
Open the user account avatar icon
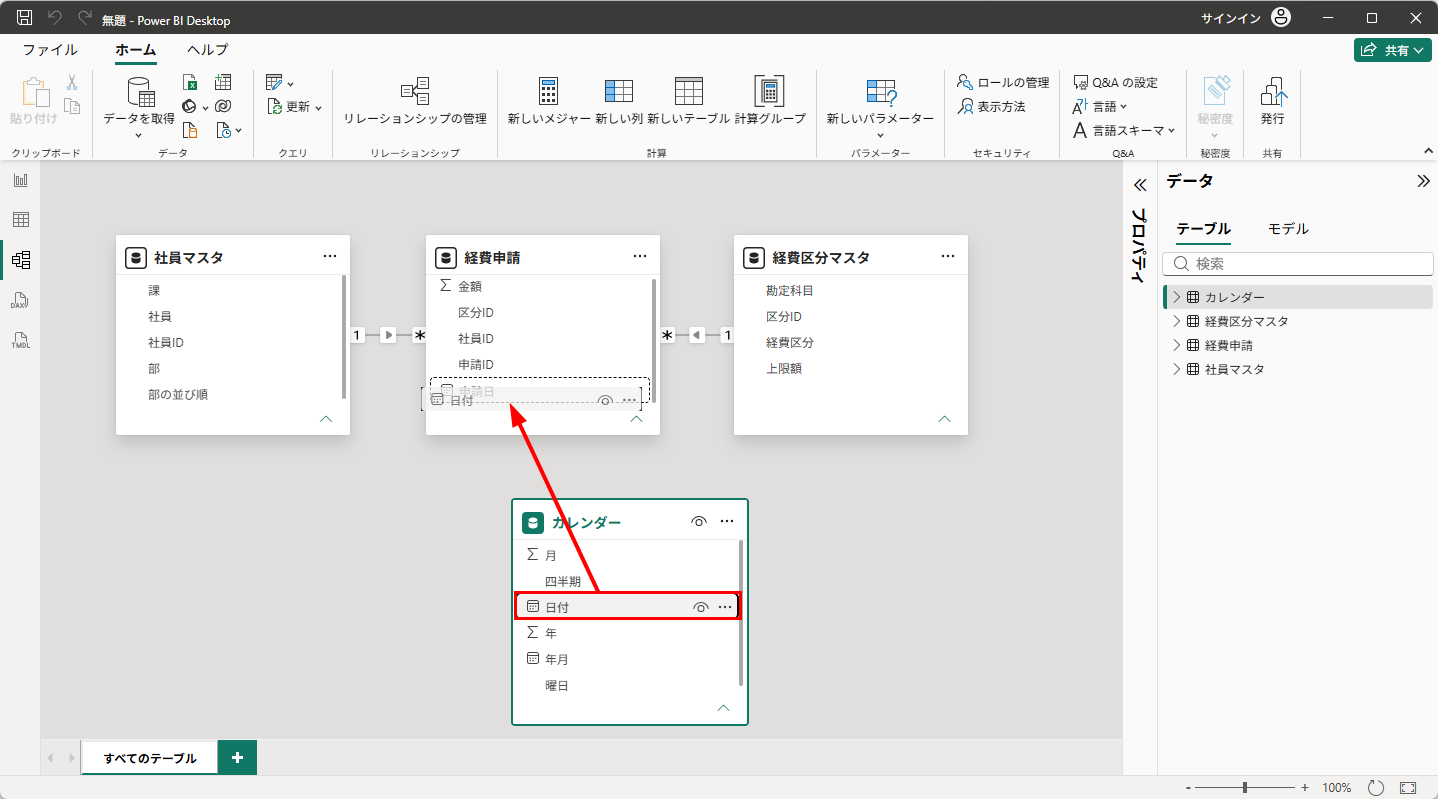pos(1280,18)
